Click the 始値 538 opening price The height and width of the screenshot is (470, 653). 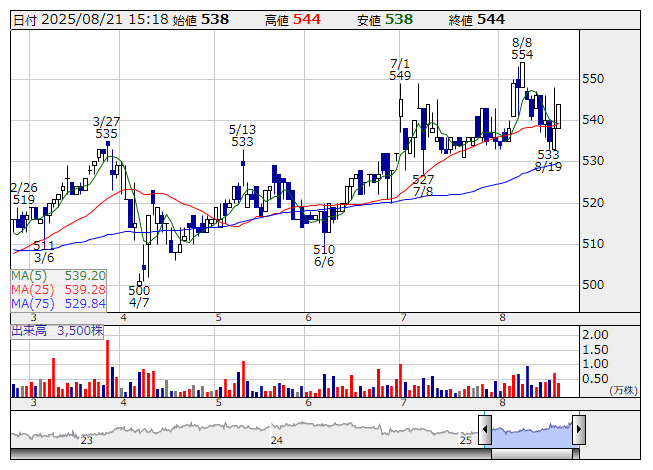(201, 20)
